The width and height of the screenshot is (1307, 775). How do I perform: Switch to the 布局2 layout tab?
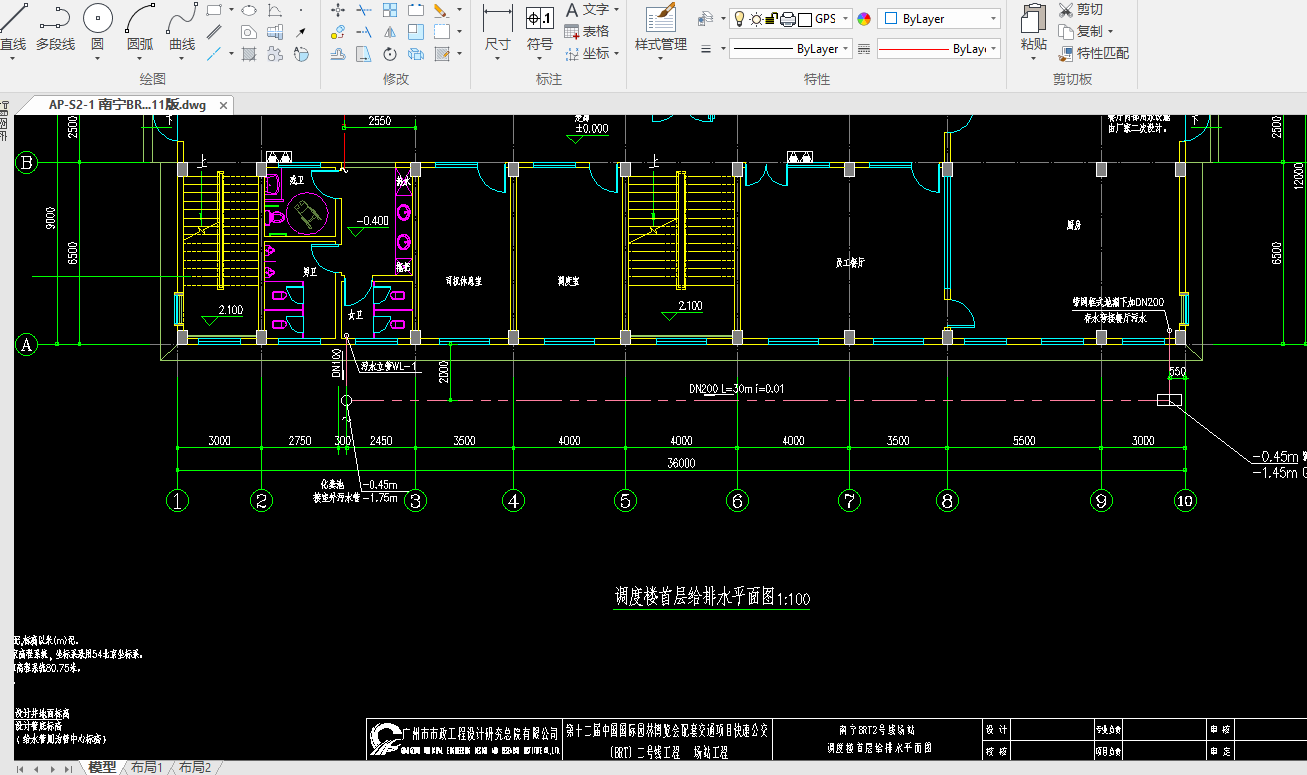195,767
